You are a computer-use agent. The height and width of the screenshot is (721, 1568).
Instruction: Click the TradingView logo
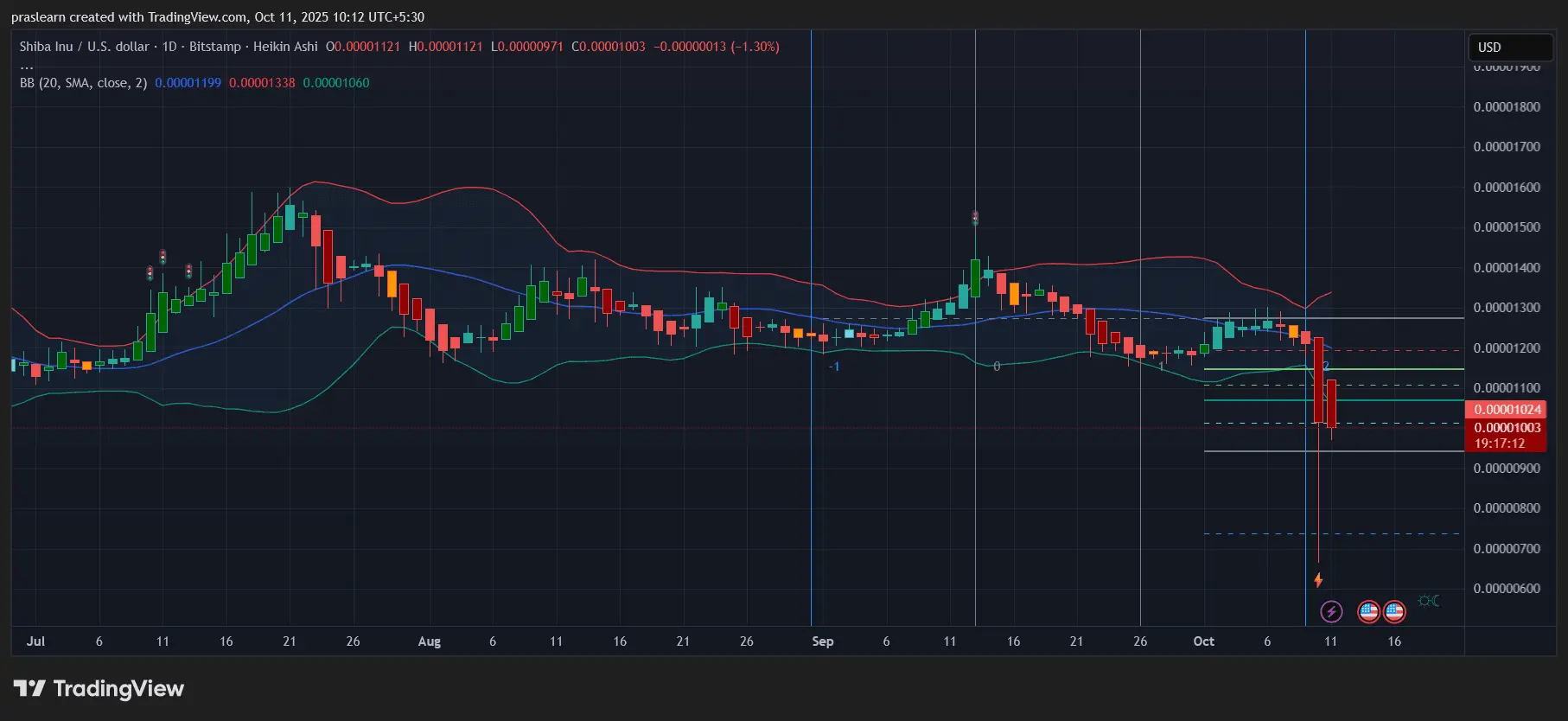coord(99,689)
